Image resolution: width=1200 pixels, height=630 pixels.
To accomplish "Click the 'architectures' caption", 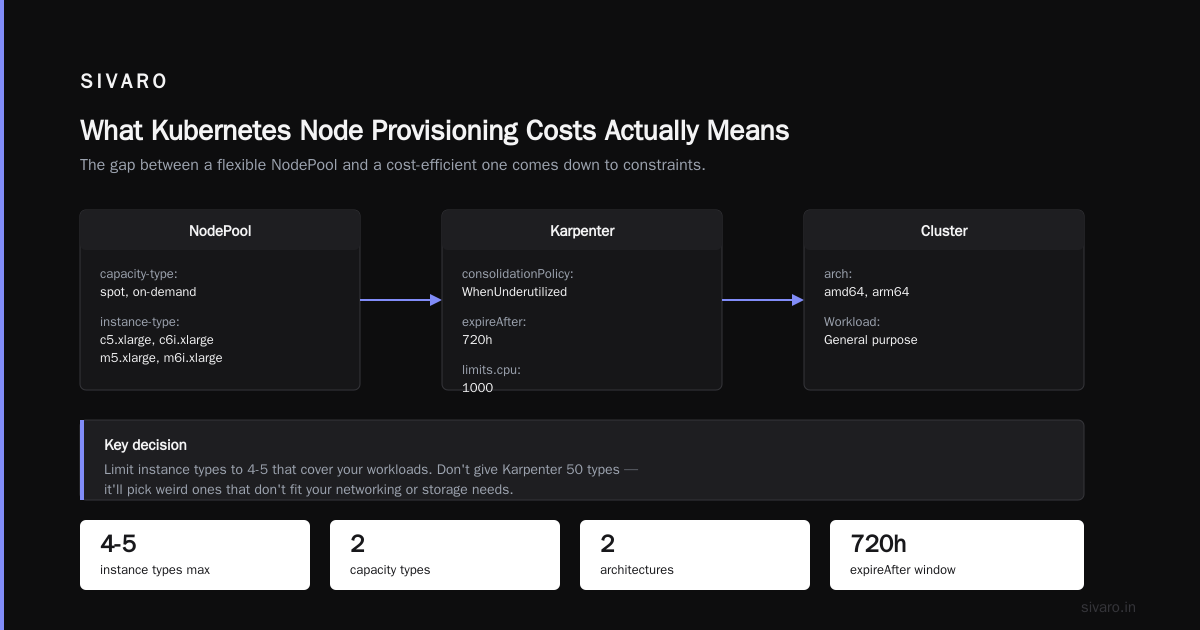I will click(637, 570).
